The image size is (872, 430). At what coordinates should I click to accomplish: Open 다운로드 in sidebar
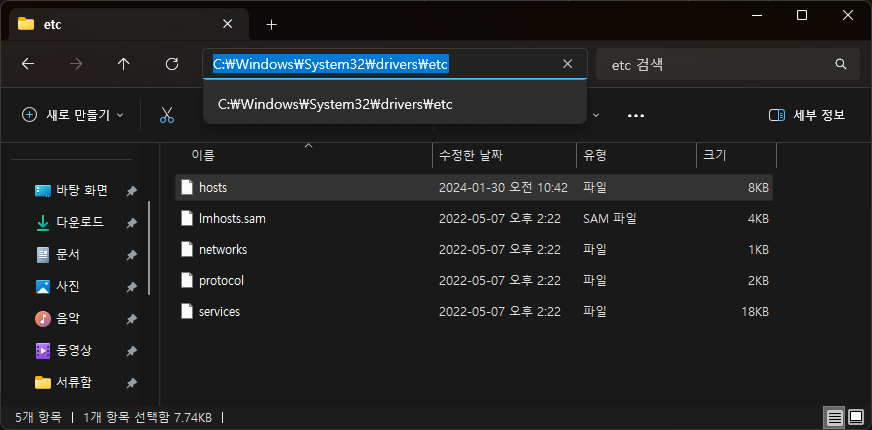(70, 223)
